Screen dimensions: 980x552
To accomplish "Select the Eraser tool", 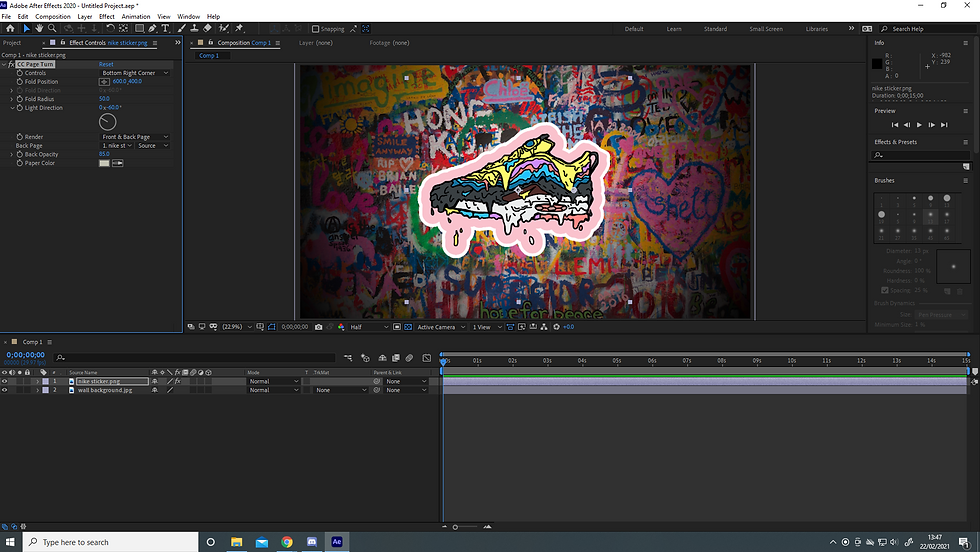I will [x=208, y=28].
